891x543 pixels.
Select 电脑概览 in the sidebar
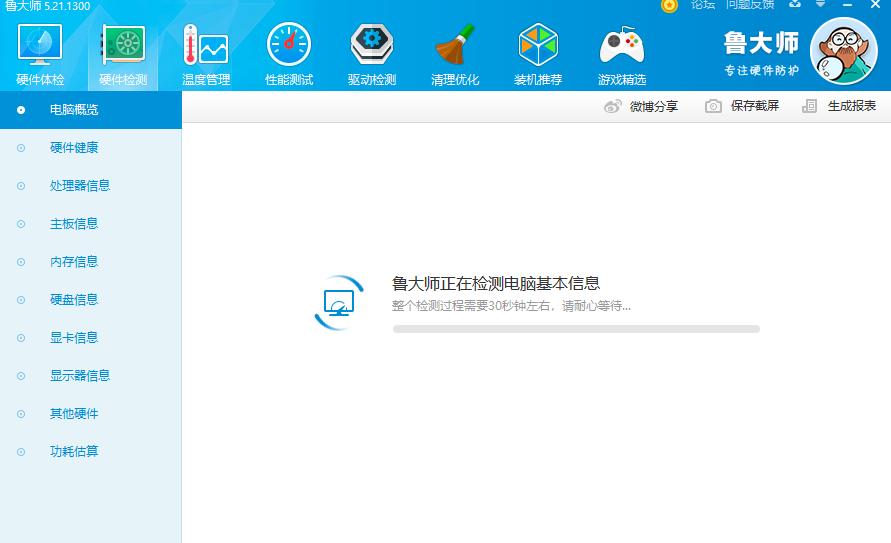pyautogui.click(x=91, y=110)
